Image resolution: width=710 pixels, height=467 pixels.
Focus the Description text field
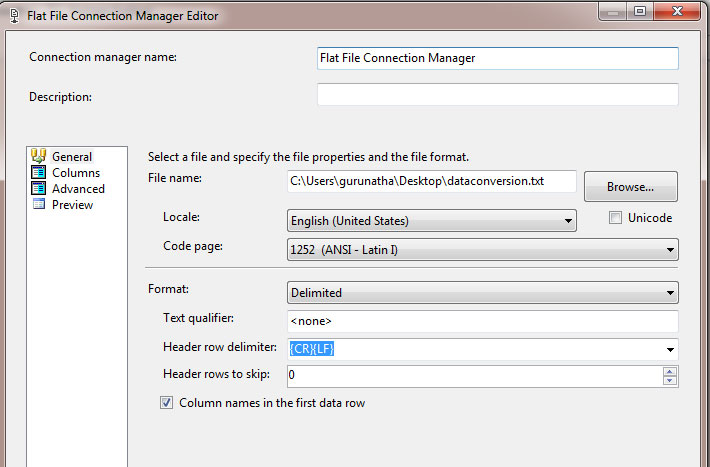[x=498, y=94]
